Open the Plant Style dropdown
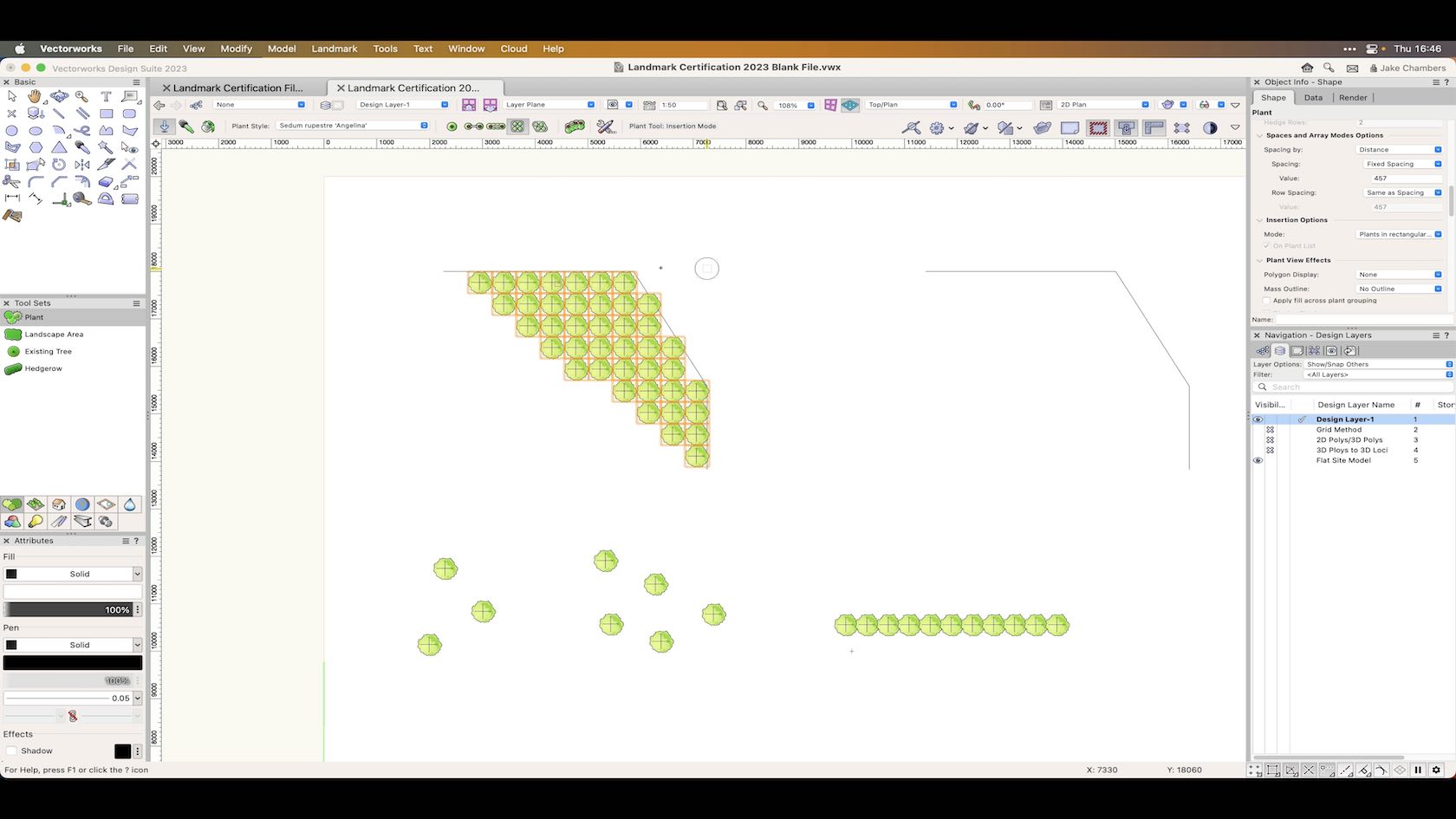Viewport: 1456px width, 819px height. pos(424,126)
